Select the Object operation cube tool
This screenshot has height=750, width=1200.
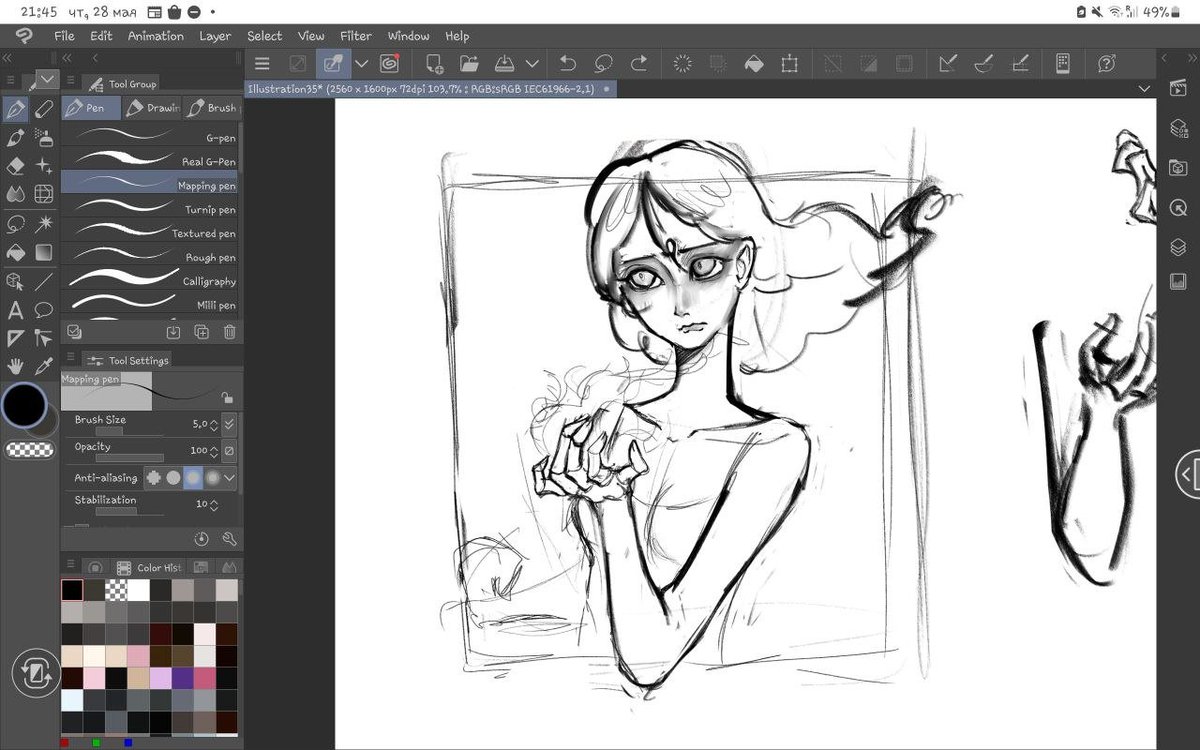[15, 281]
